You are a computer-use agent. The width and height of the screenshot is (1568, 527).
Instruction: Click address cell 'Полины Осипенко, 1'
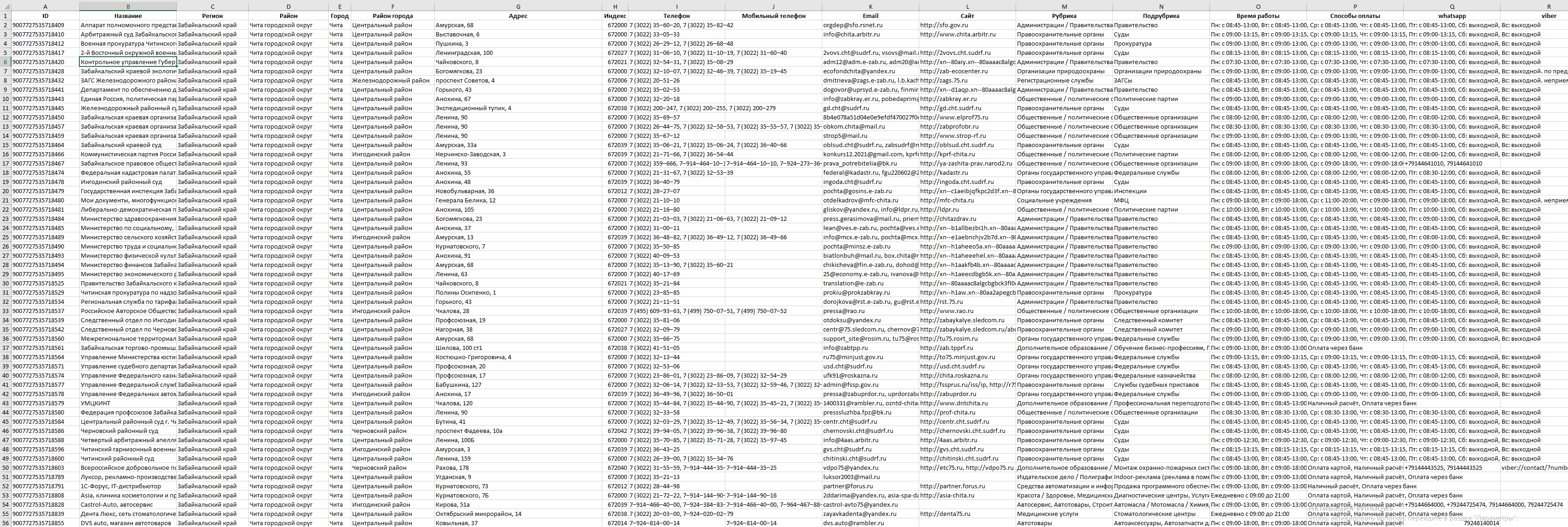[518, 292]
